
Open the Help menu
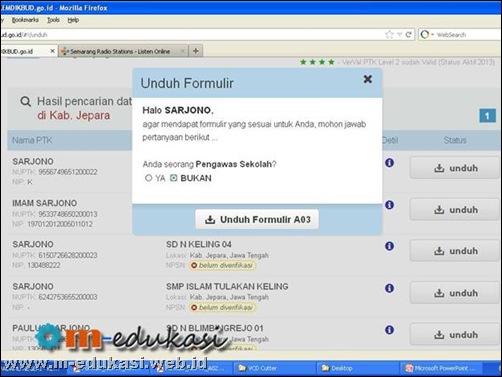pyautogui.click(x=73, y=20)
